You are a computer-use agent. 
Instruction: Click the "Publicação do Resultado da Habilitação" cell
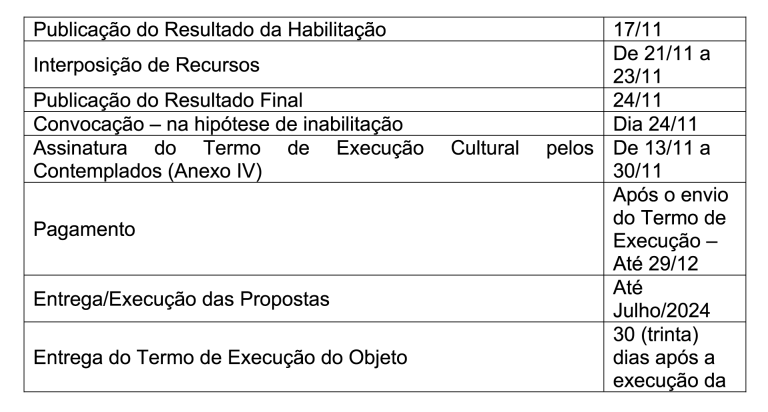[212, 31]
